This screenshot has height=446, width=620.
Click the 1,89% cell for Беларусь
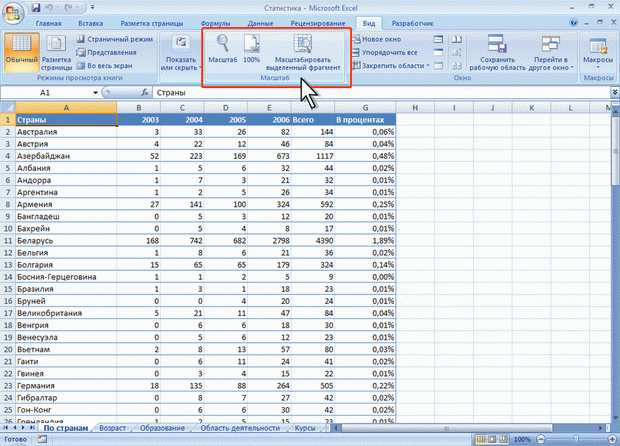pos(365,240)
